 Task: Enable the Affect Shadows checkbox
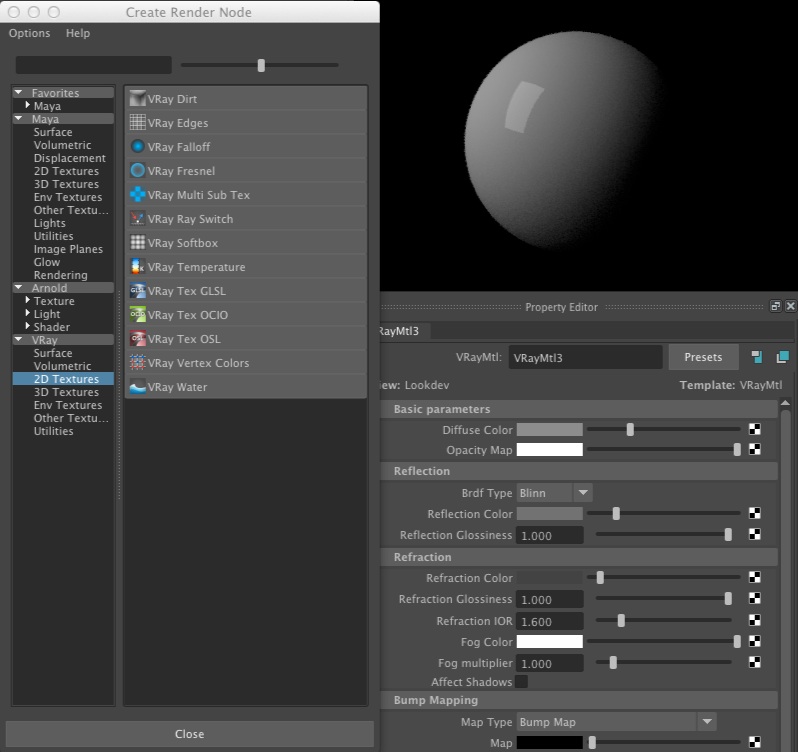click(x=522, y=681)
